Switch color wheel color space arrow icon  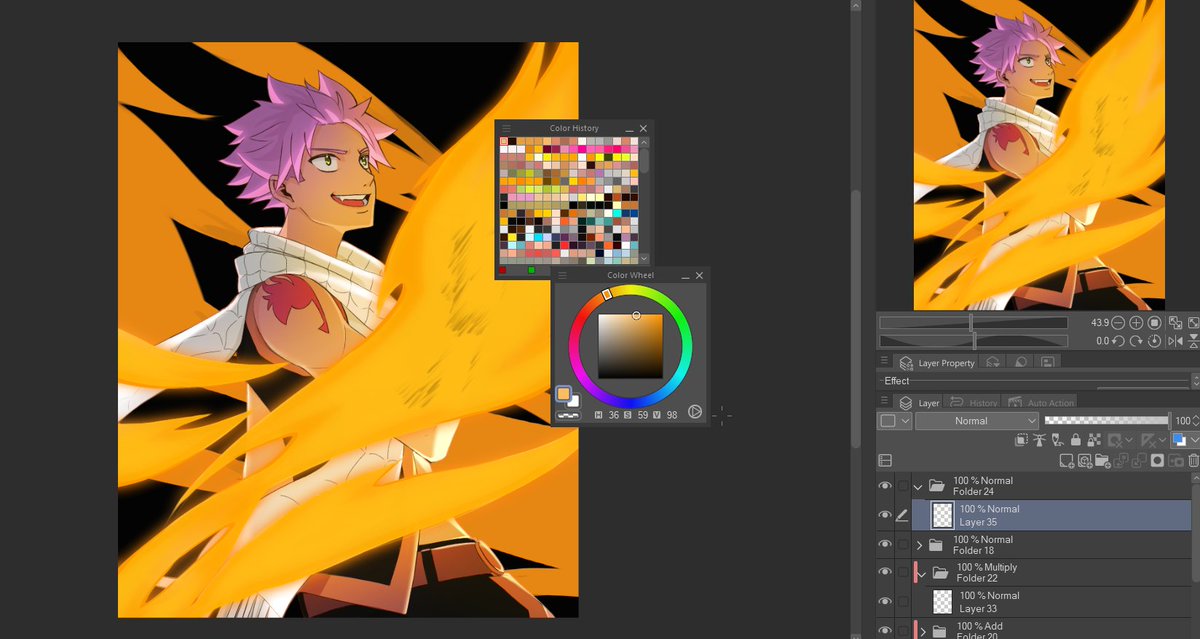pos(695,412)
